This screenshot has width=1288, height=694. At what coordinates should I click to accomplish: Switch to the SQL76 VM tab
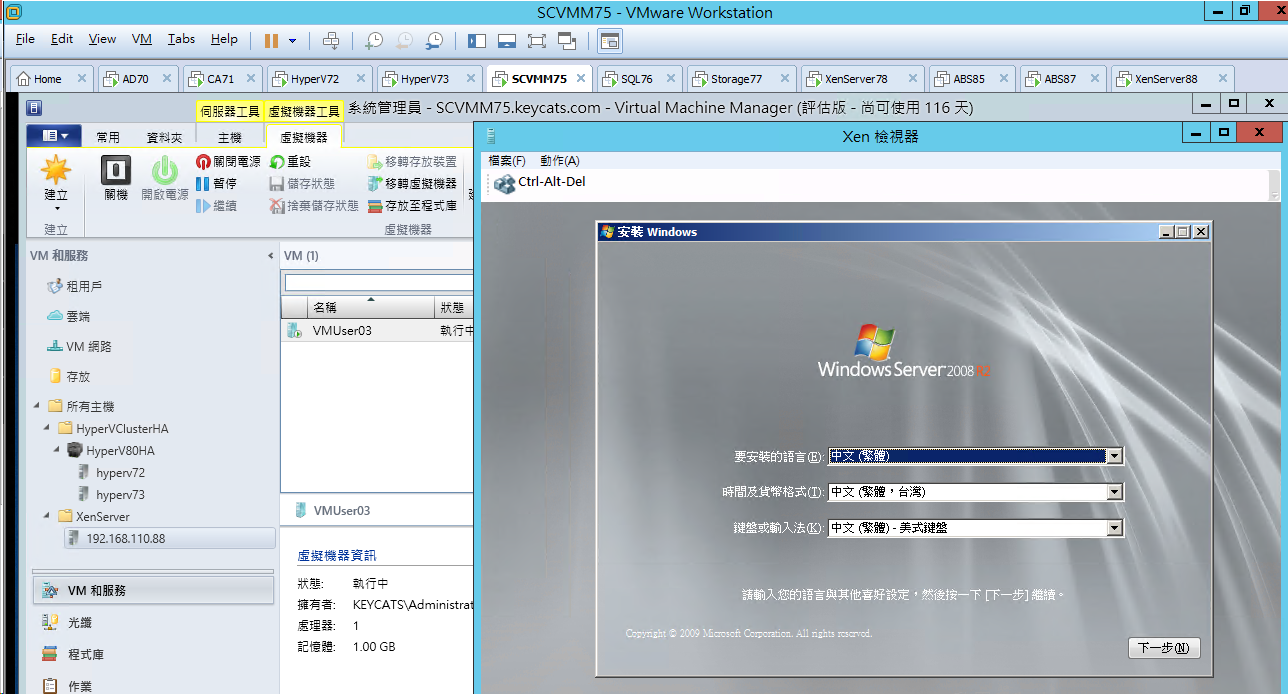[x=636, y=79]
